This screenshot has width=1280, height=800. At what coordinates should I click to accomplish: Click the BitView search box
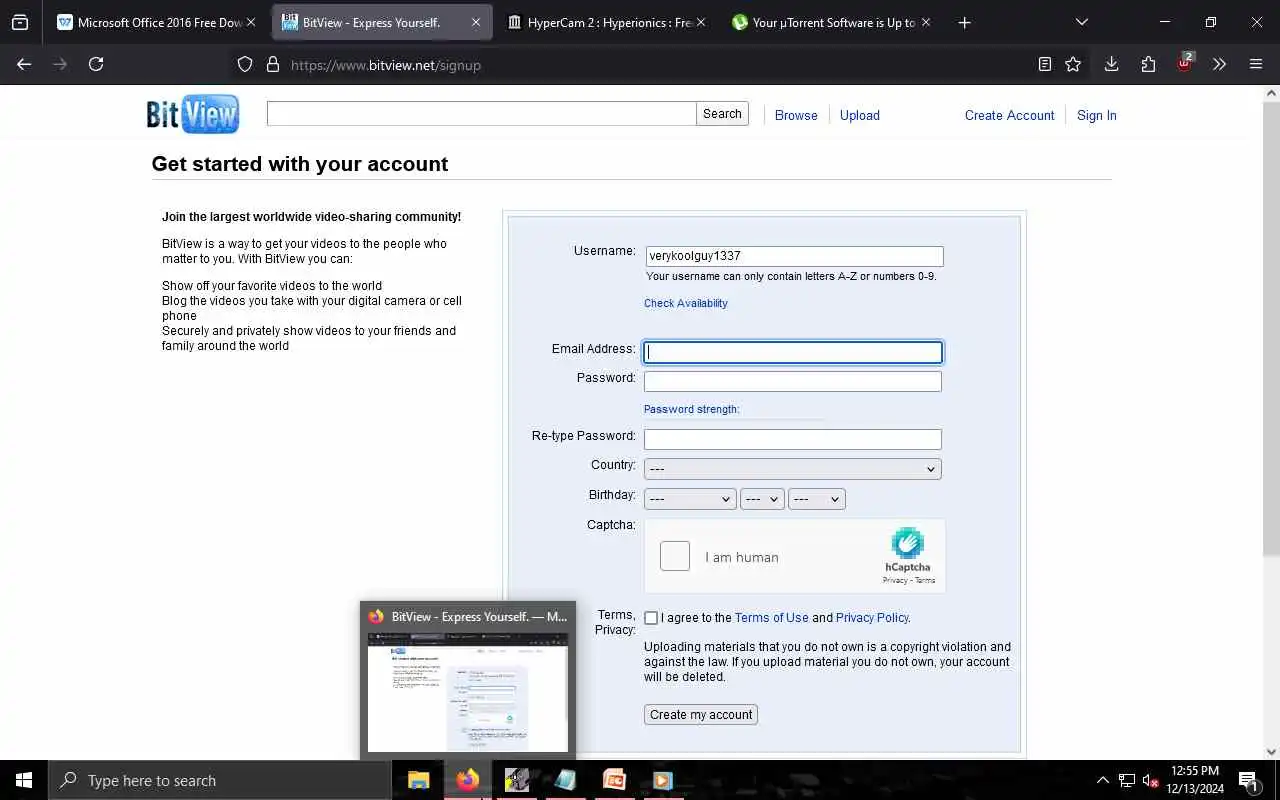[x=481, y=113]
